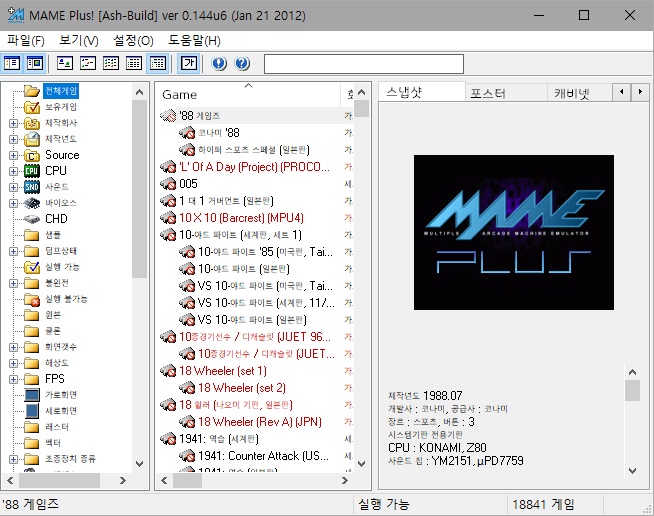Select 10X10 (Barcrest) (MPU4) row
The image size is (654, 516).
(256, 218)
